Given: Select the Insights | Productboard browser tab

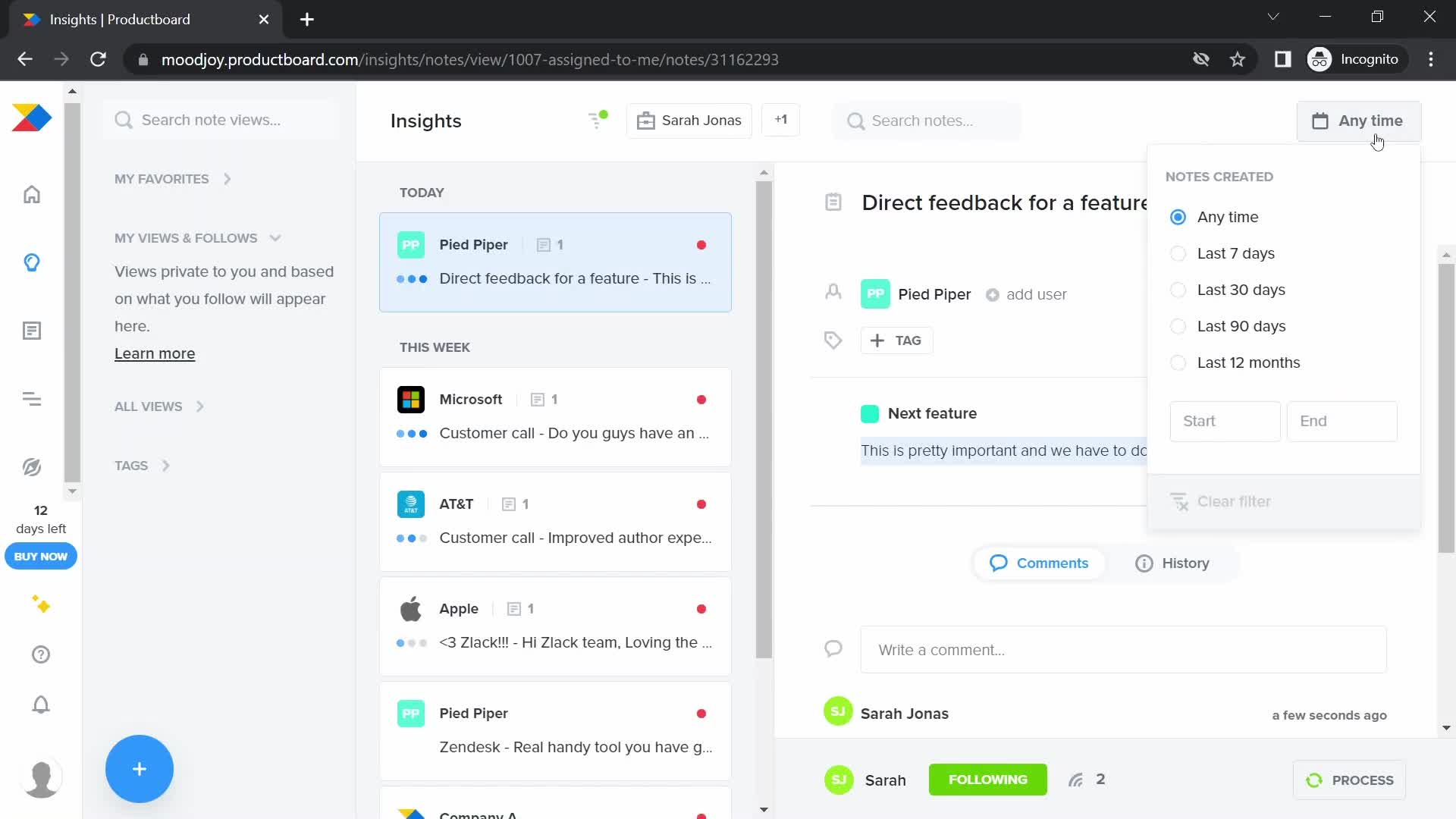Looking at the screenshot, I should coord(146,20).
